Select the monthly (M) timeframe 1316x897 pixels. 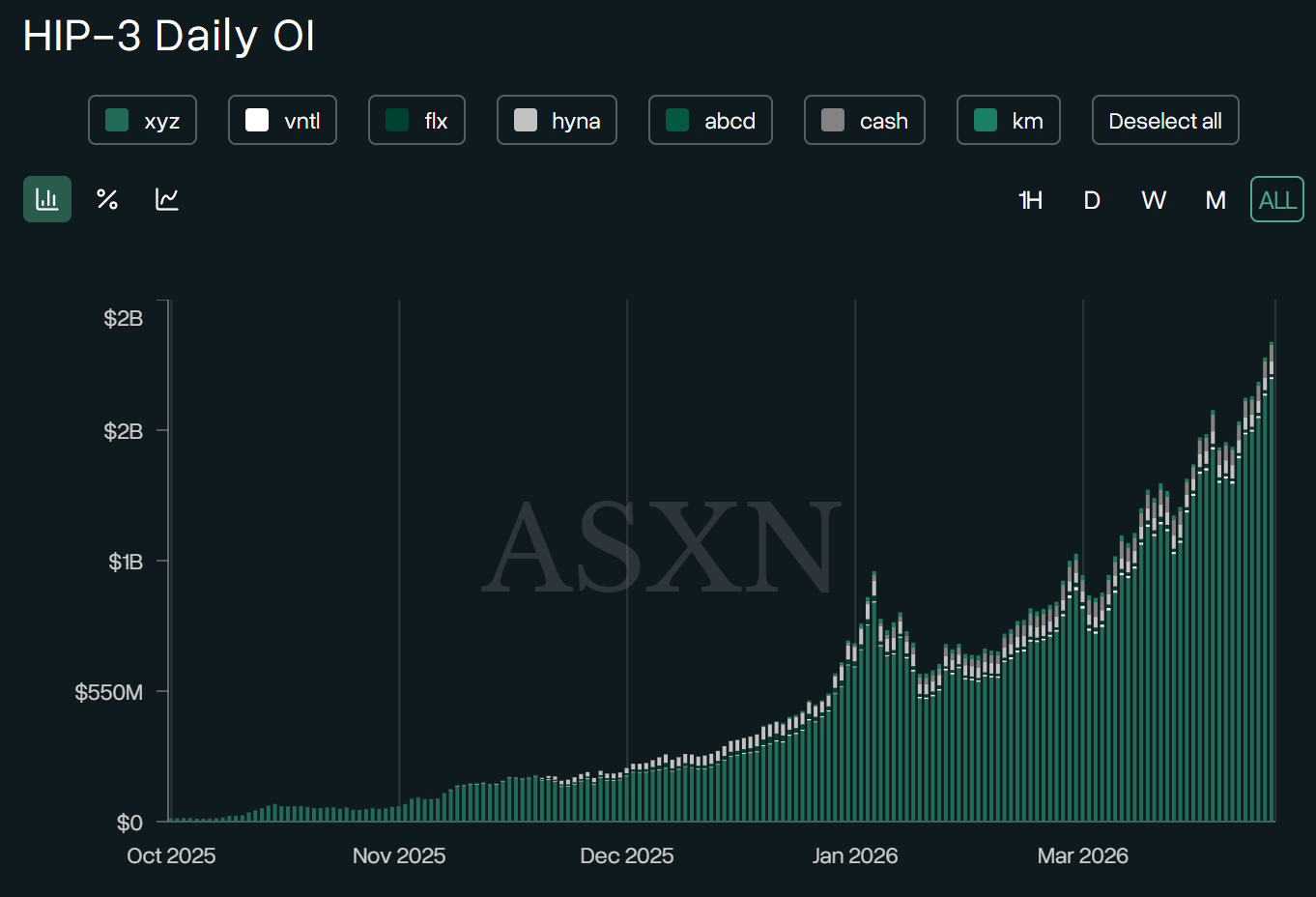point(1215,199)
